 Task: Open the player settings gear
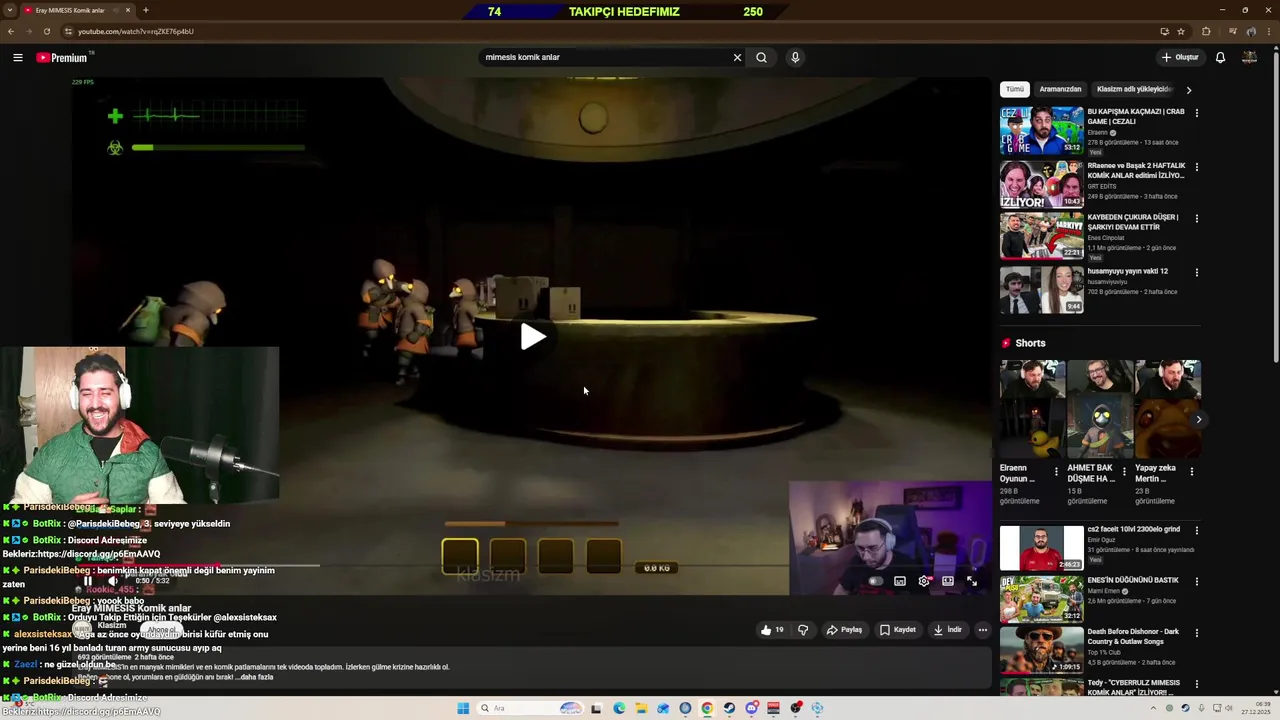[x=924, y=581]
